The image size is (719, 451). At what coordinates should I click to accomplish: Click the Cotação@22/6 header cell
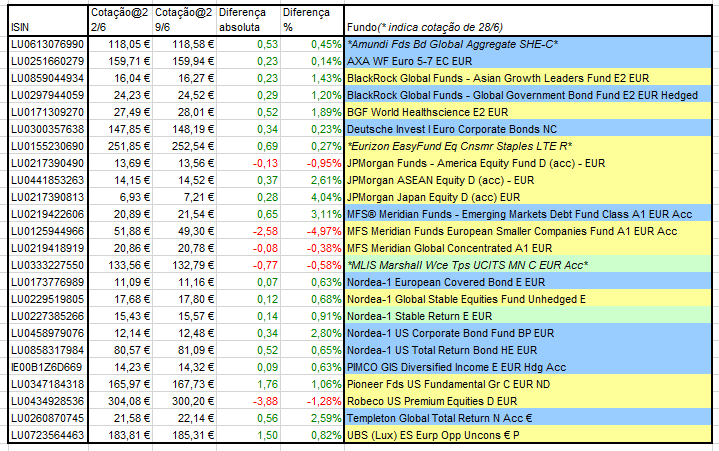point(120,21)
